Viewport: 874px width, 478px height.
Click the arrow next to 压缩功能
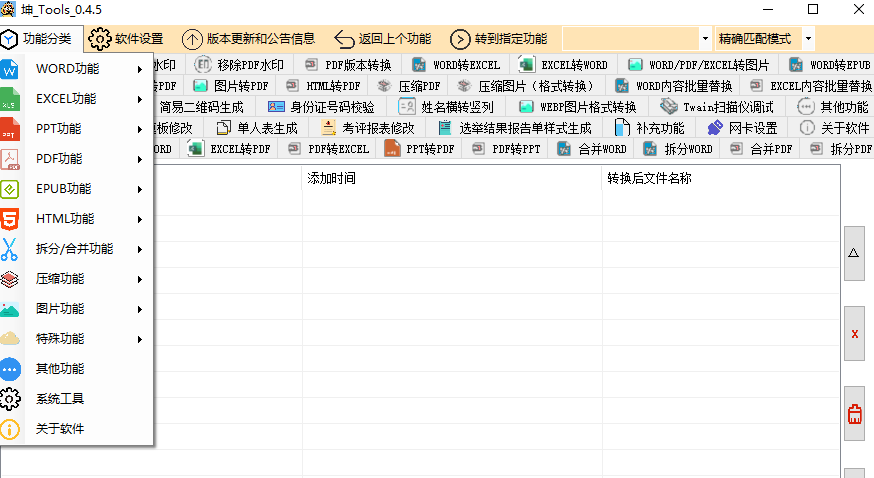(x=140, y=280)
